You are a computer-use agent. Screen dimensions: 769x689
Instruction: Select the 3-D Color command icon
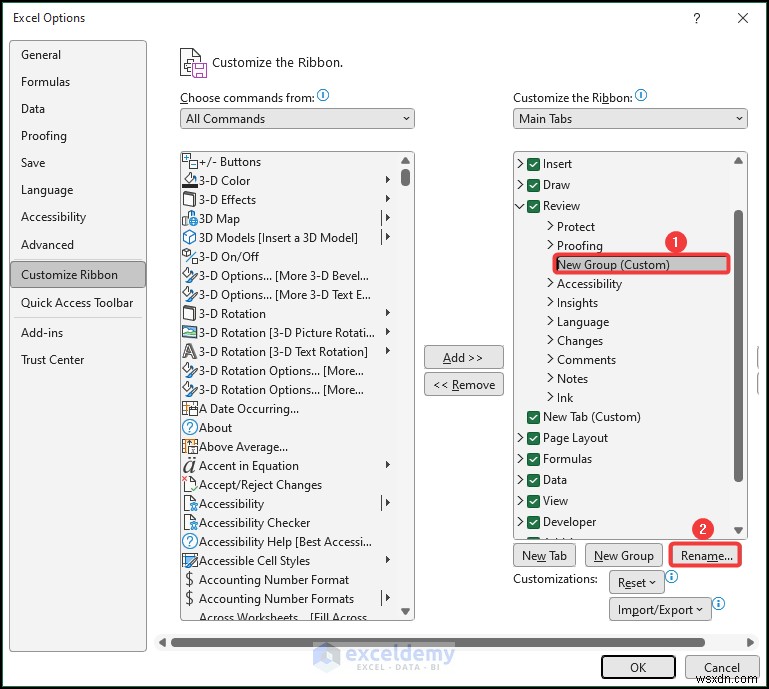point(190,180)
